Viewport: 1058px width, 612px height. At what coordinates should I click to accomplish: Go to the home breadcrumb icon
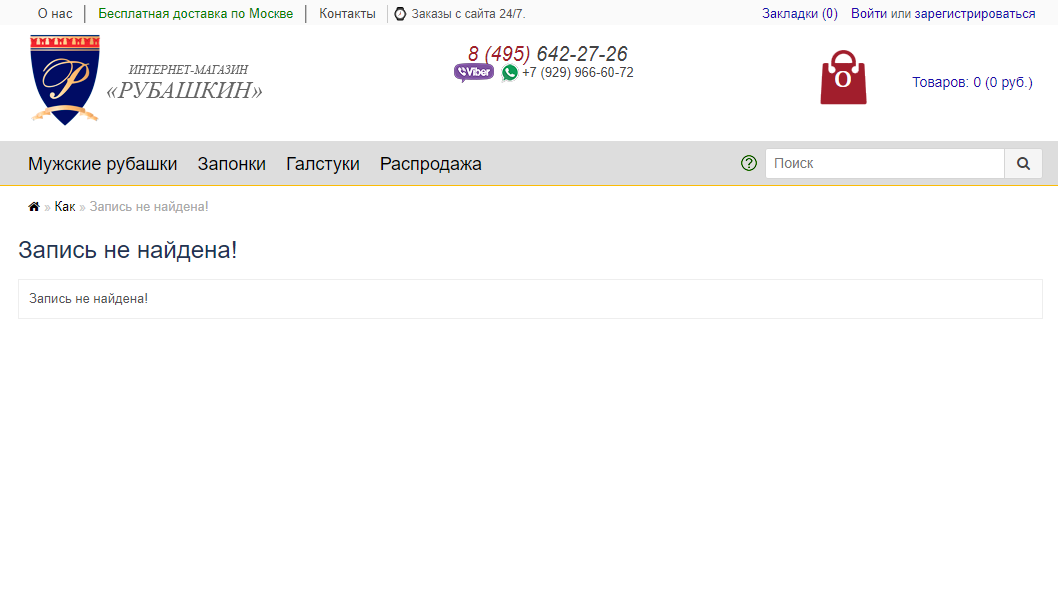tap(34, 207)
